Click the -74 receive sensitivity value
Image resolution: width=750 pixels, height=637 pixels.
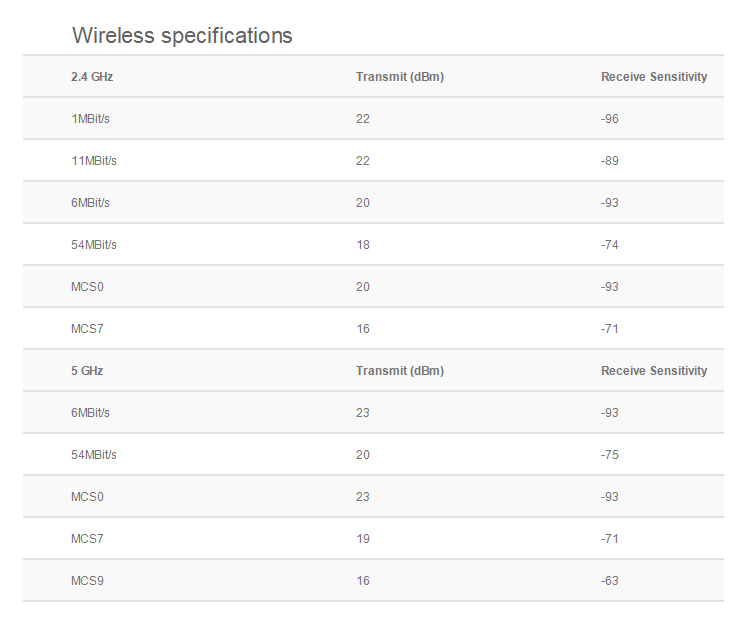(610, 245)
